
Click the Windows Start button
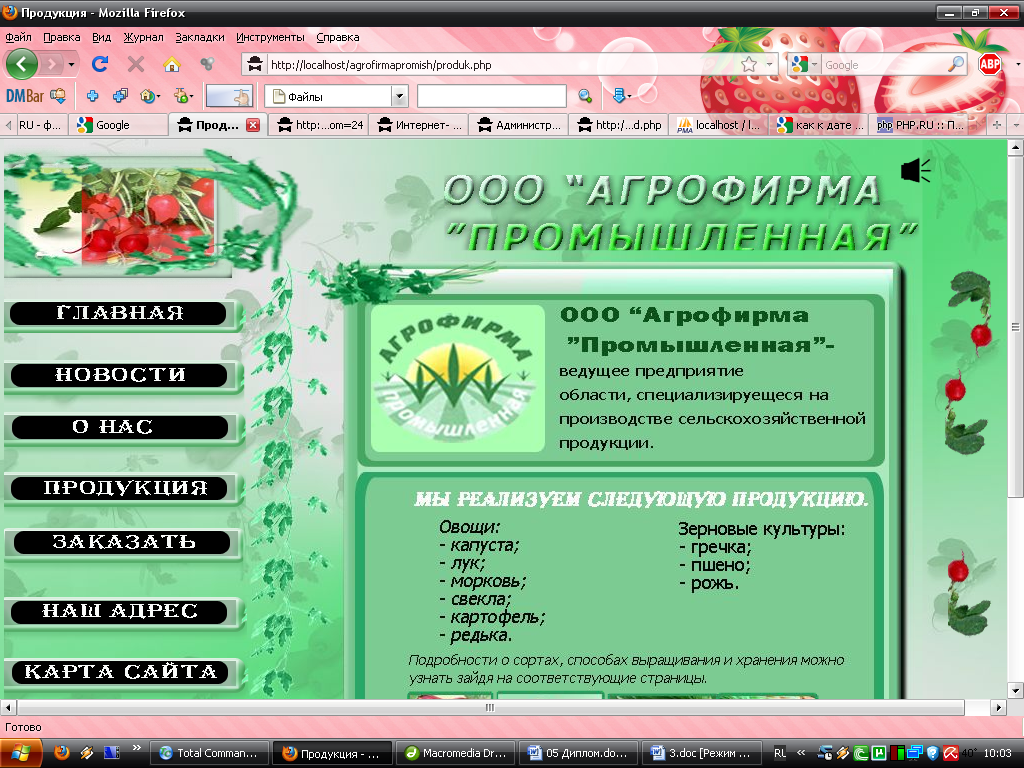tap(21, 753)
